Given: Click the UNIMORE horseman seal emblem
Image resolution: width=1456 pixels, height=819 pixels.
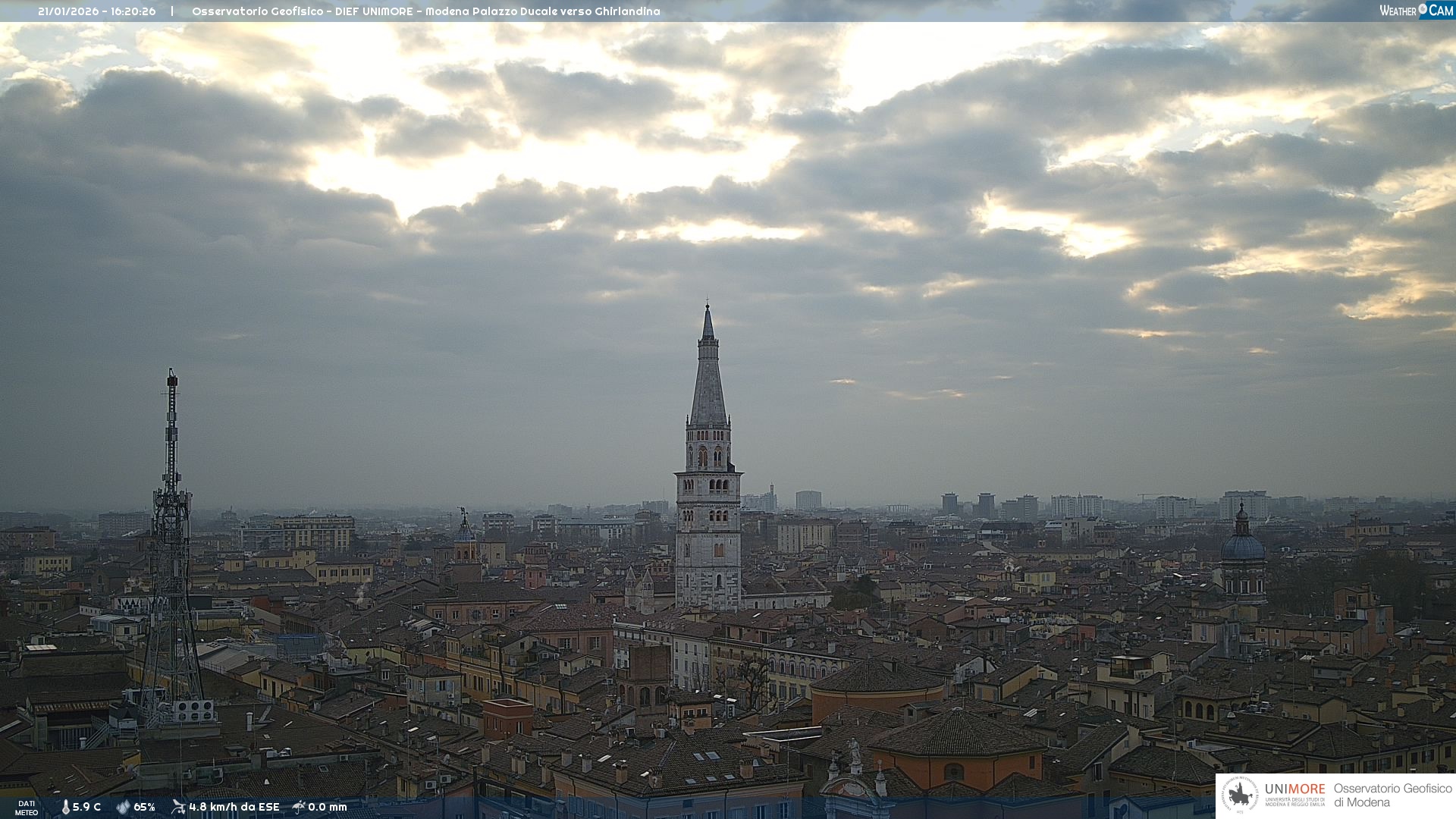Looking at the screenshot, I should pos(1240,795).
